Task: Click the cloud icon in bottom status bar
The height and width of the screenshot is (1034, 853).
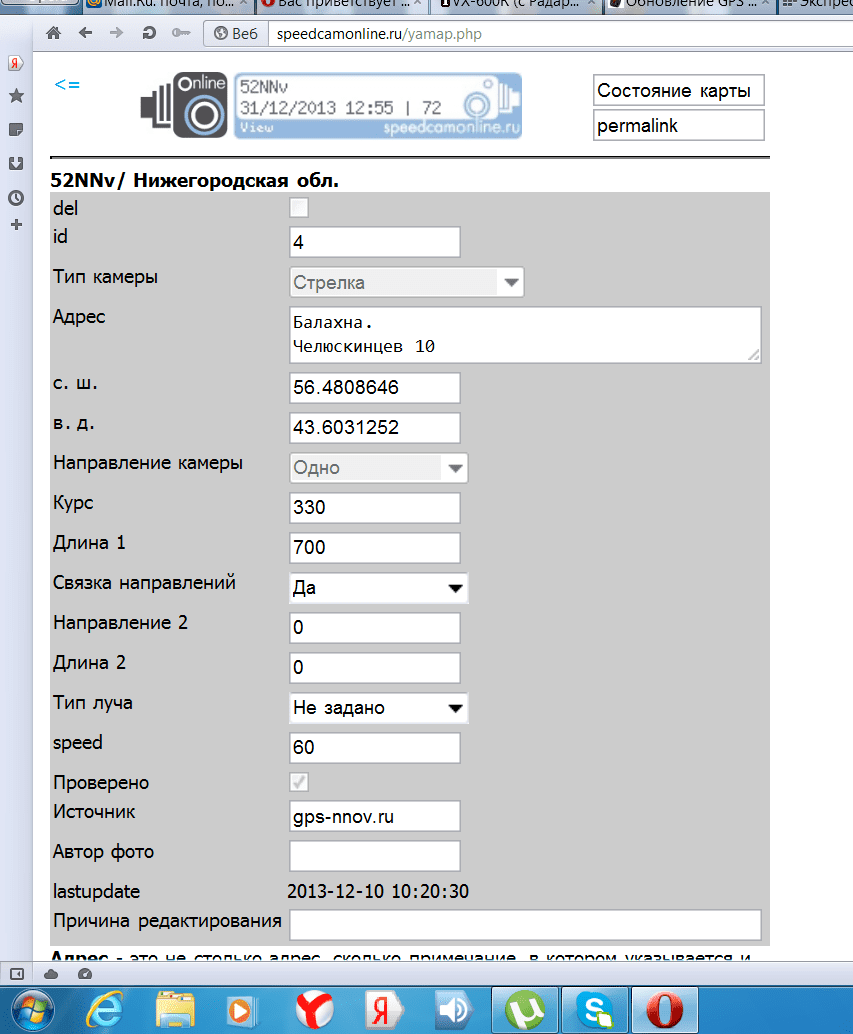Action: (51, 974)
